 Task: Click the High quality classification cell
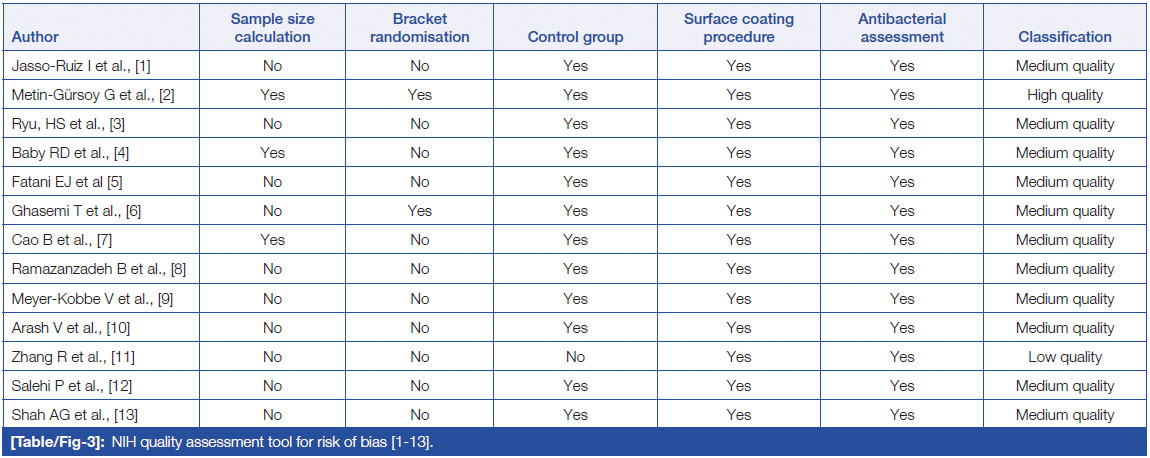pyautogui.click(x=1064, y=95)
